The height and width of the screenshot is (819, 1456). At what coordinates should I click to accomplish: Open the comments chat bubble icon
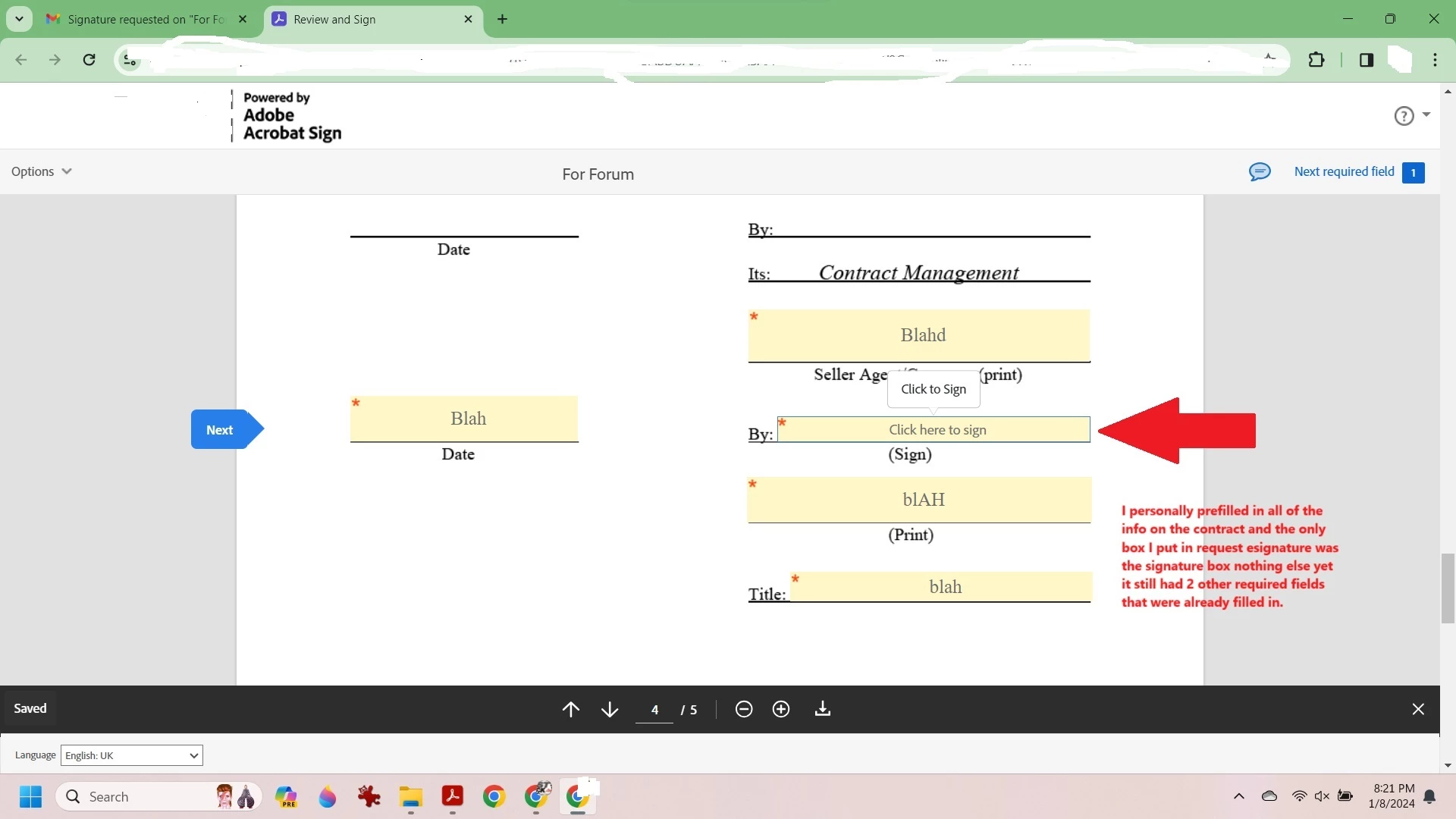coord(1260,172)
